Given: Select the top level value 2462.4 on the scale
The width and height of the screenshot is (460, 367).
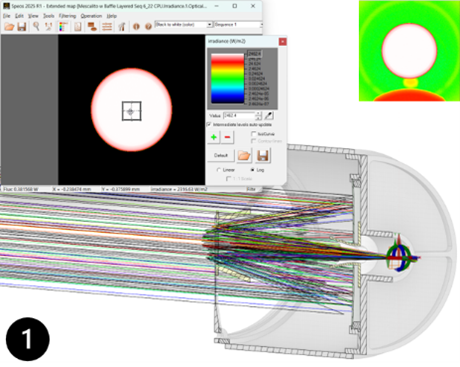Looking at the screenshot, I should coord(255,54).
